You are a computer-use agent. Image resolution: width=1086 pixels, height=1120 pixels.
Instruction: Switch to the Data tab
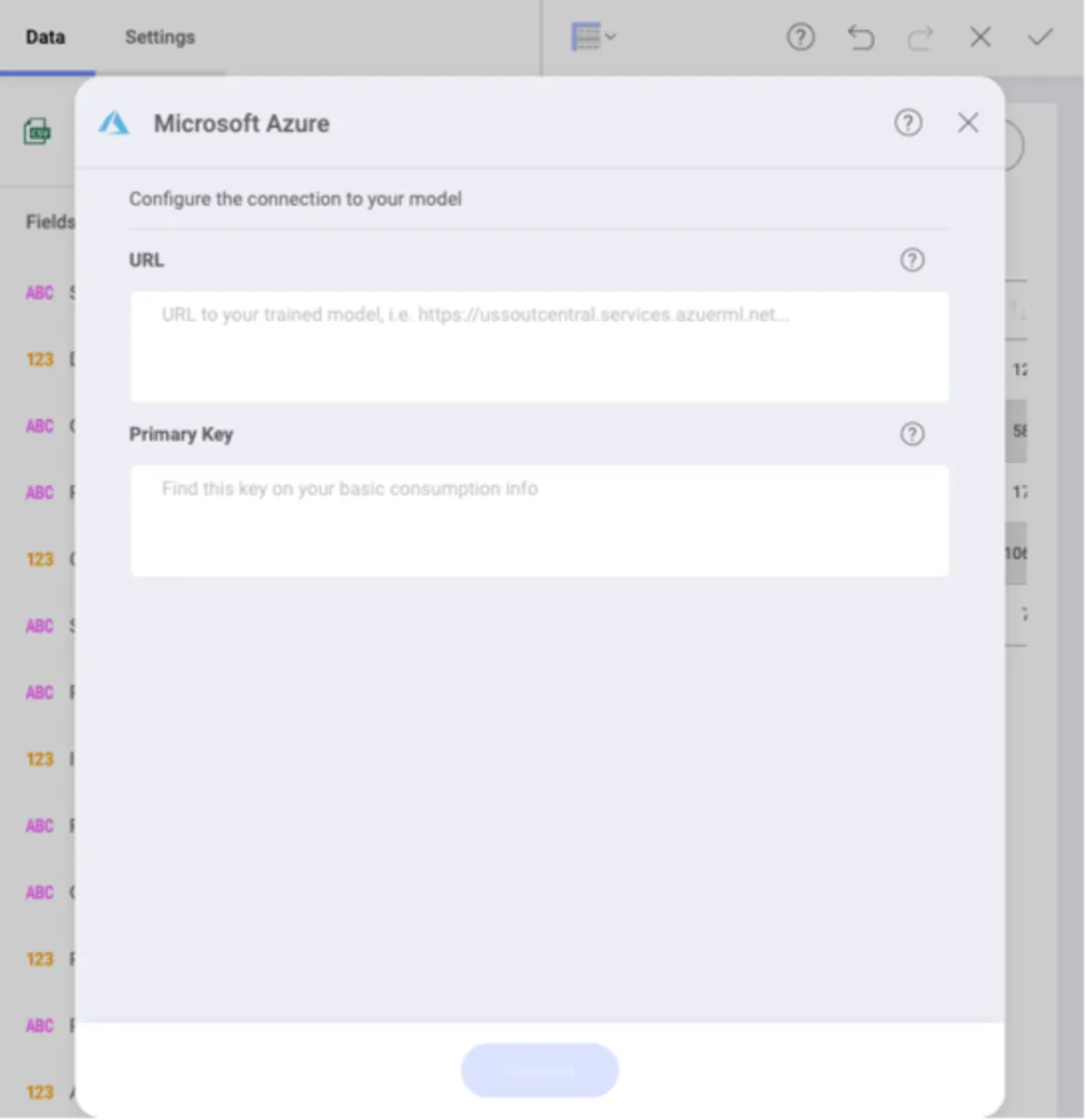click(x=46, y=37)
